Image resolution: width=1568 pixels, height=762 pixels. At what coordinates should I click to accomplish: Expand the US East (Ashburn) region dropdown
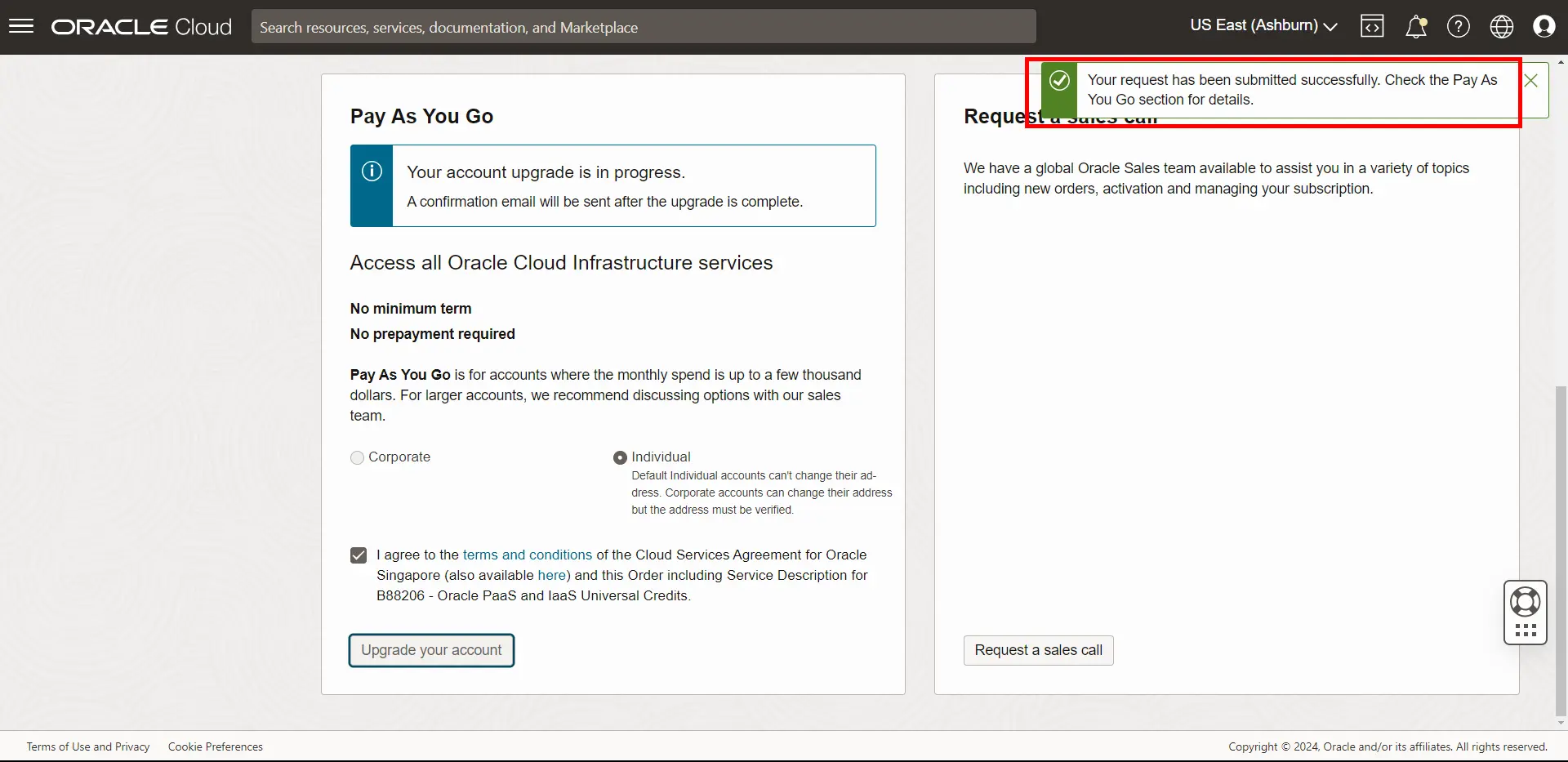1263,25
